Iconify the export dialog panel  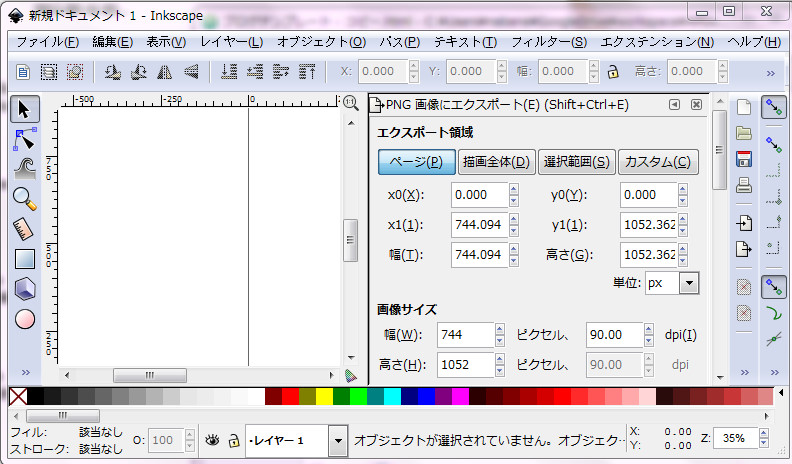(674, 105)
